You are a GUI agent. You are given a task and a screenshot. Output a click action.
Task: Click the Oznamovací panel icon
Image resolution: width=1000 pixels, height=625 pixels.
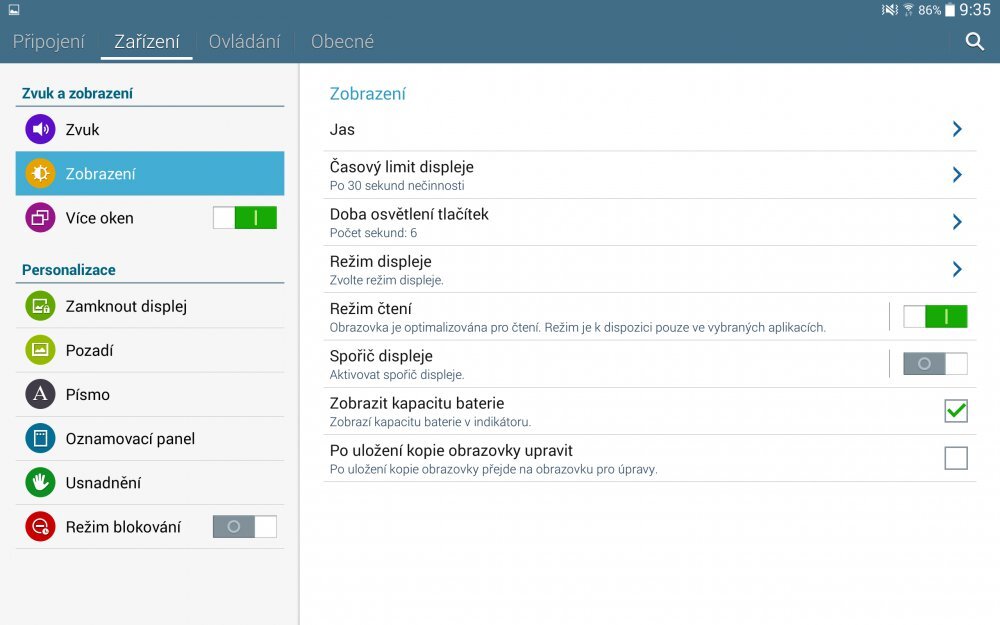point(40,439)
